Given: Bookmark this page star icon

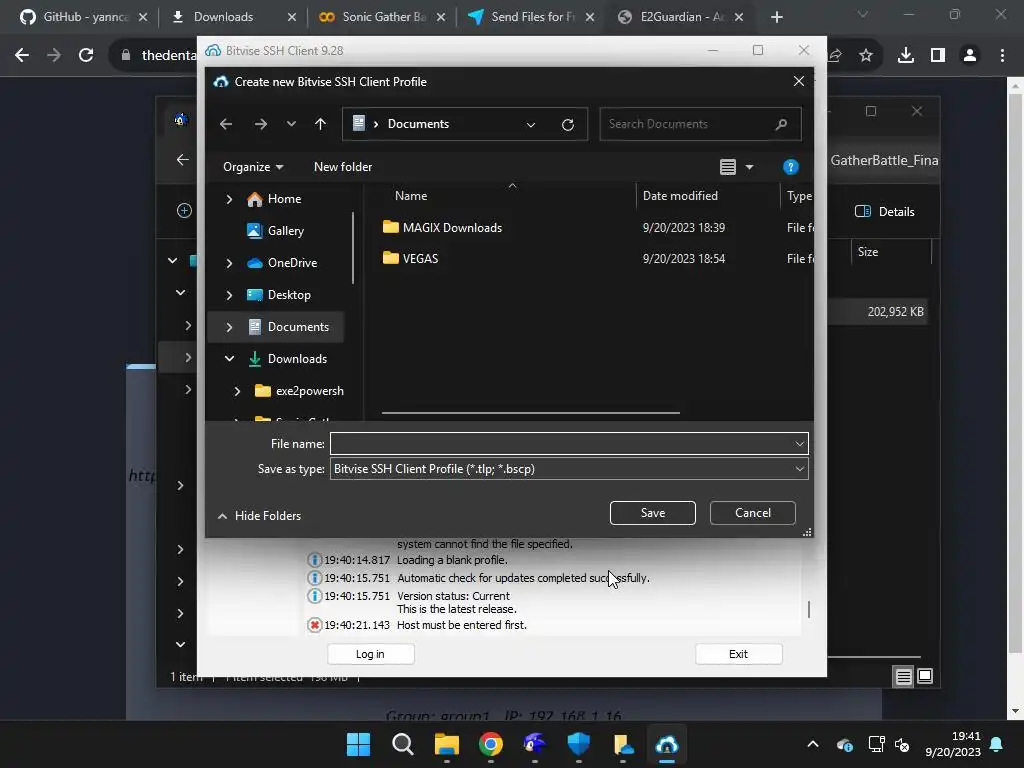Looking at the screenshot, I should click(x=865, y=56).
